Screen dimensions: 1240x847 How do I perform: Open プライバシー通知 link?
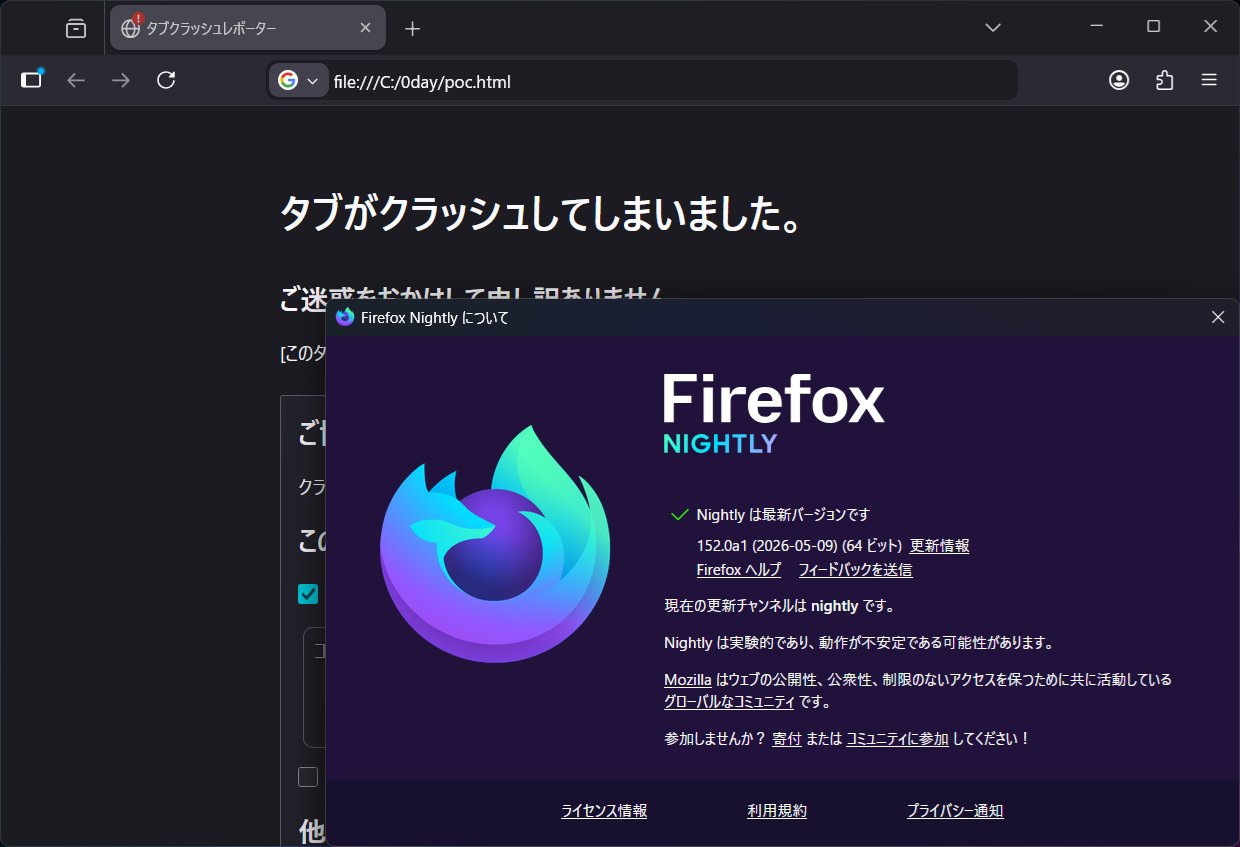[955, 811]
